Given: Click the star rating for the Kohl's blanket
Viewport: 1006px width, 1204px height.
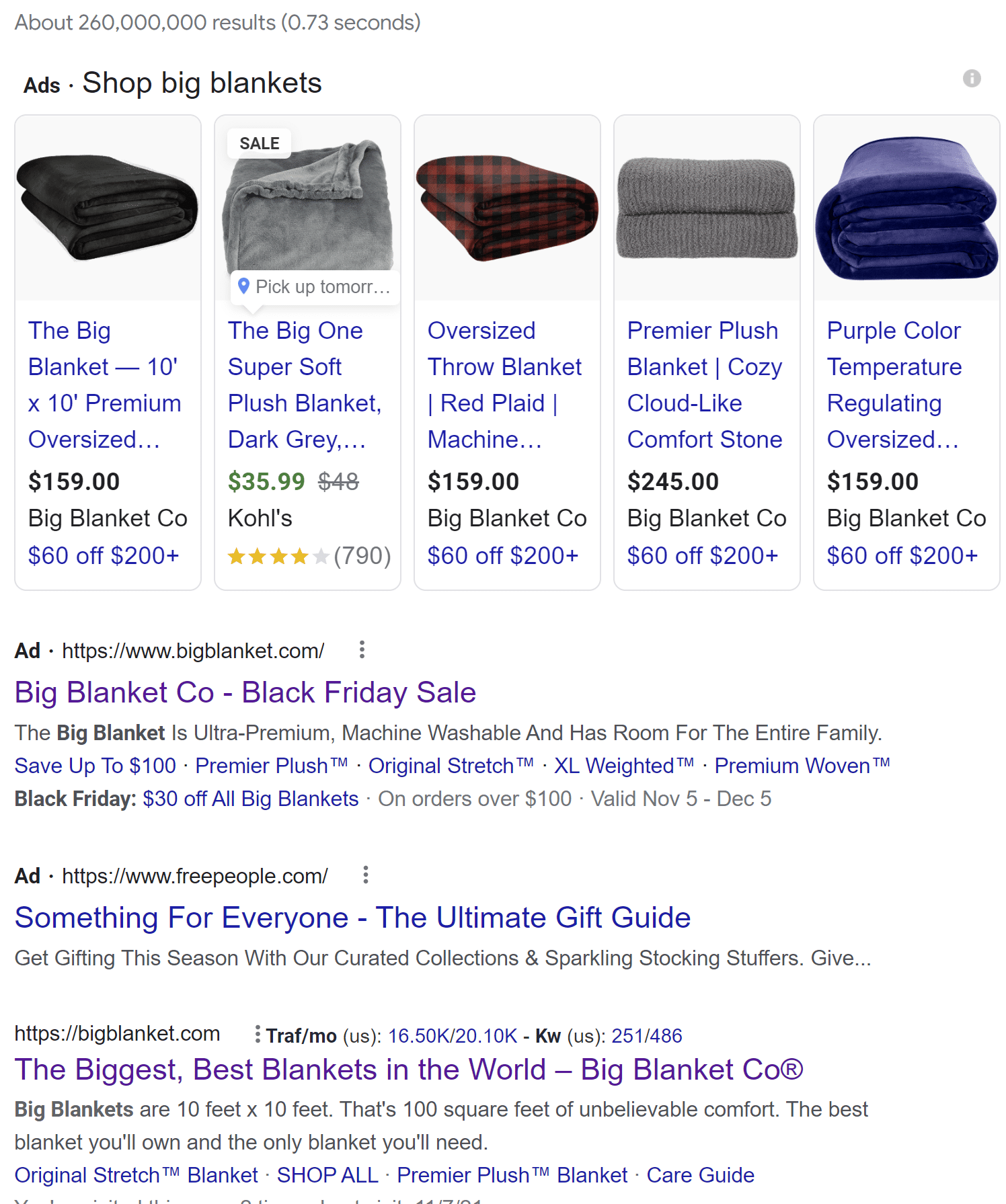Looking at the screenshot, I should click(278, 556).
